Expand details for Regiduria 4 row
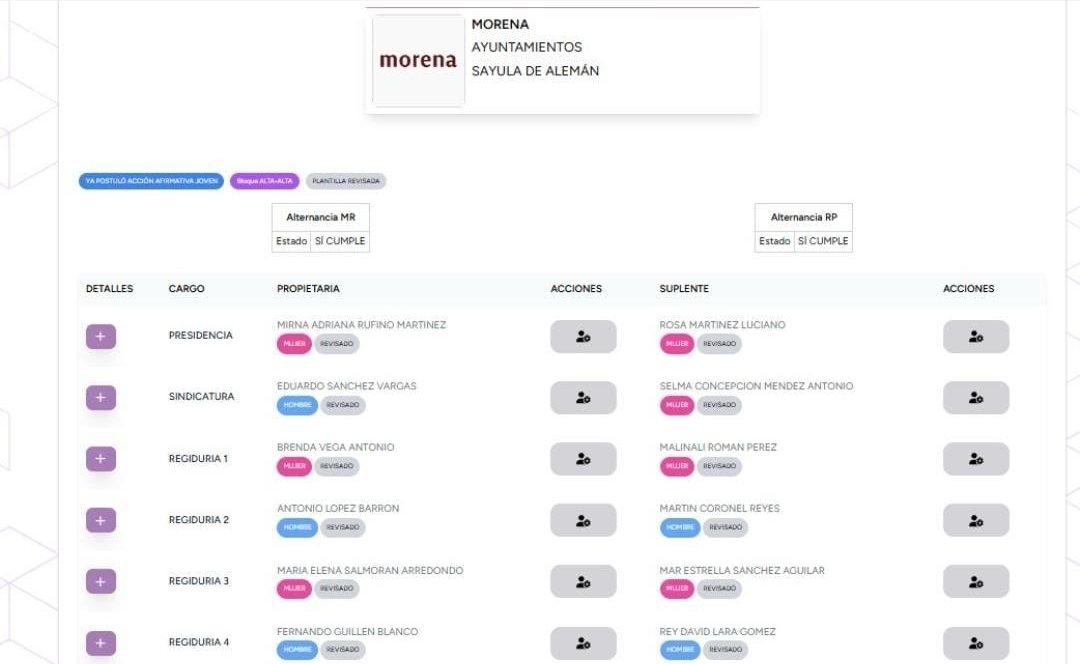Image resolution: width=1080 pixels, height=664 pixels. point(101,643)
